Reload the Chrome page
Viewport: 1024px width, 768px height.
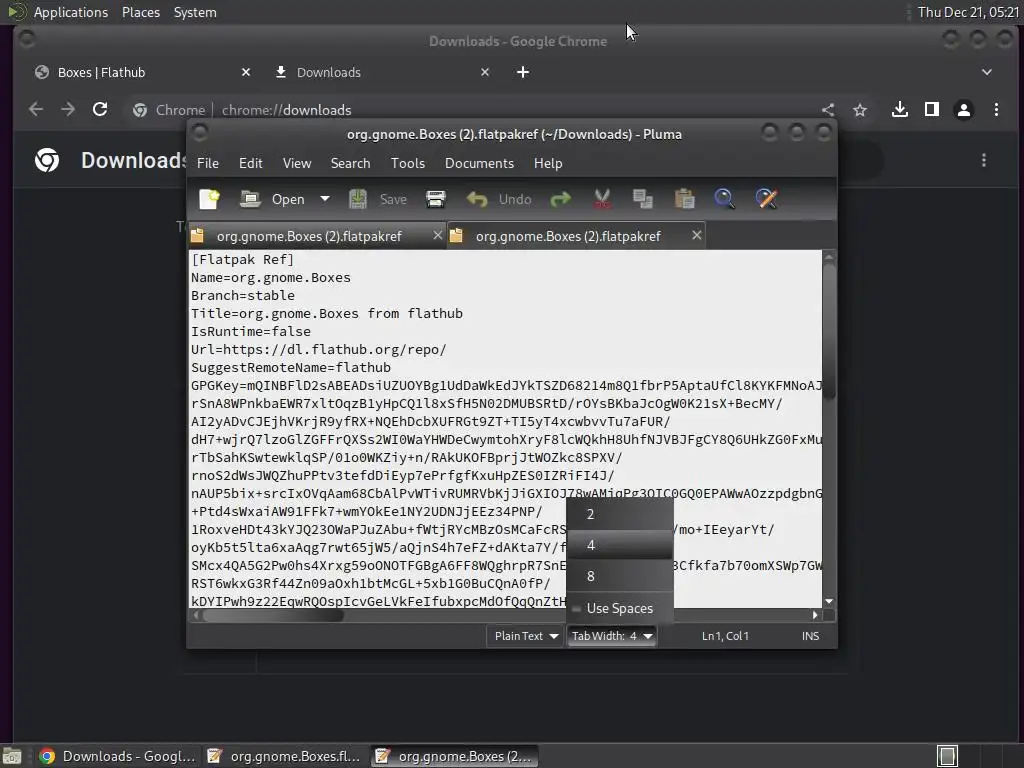click(100, 110)
